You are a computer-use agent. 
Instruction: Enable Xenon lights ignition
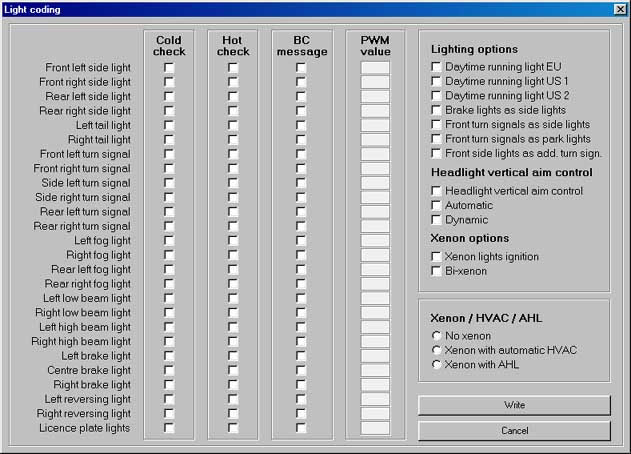436,257
